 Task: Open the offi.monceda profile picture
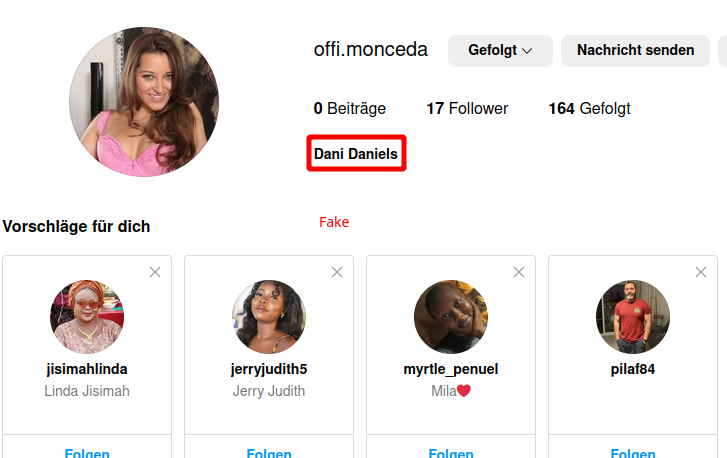144,102
